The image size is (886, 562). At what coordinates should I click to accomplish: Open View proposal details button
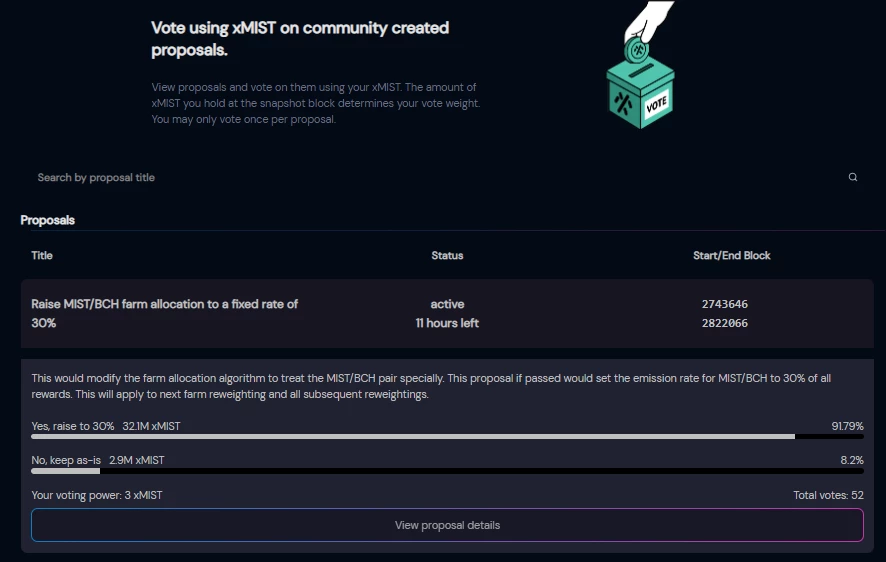(x=447, y=525)
